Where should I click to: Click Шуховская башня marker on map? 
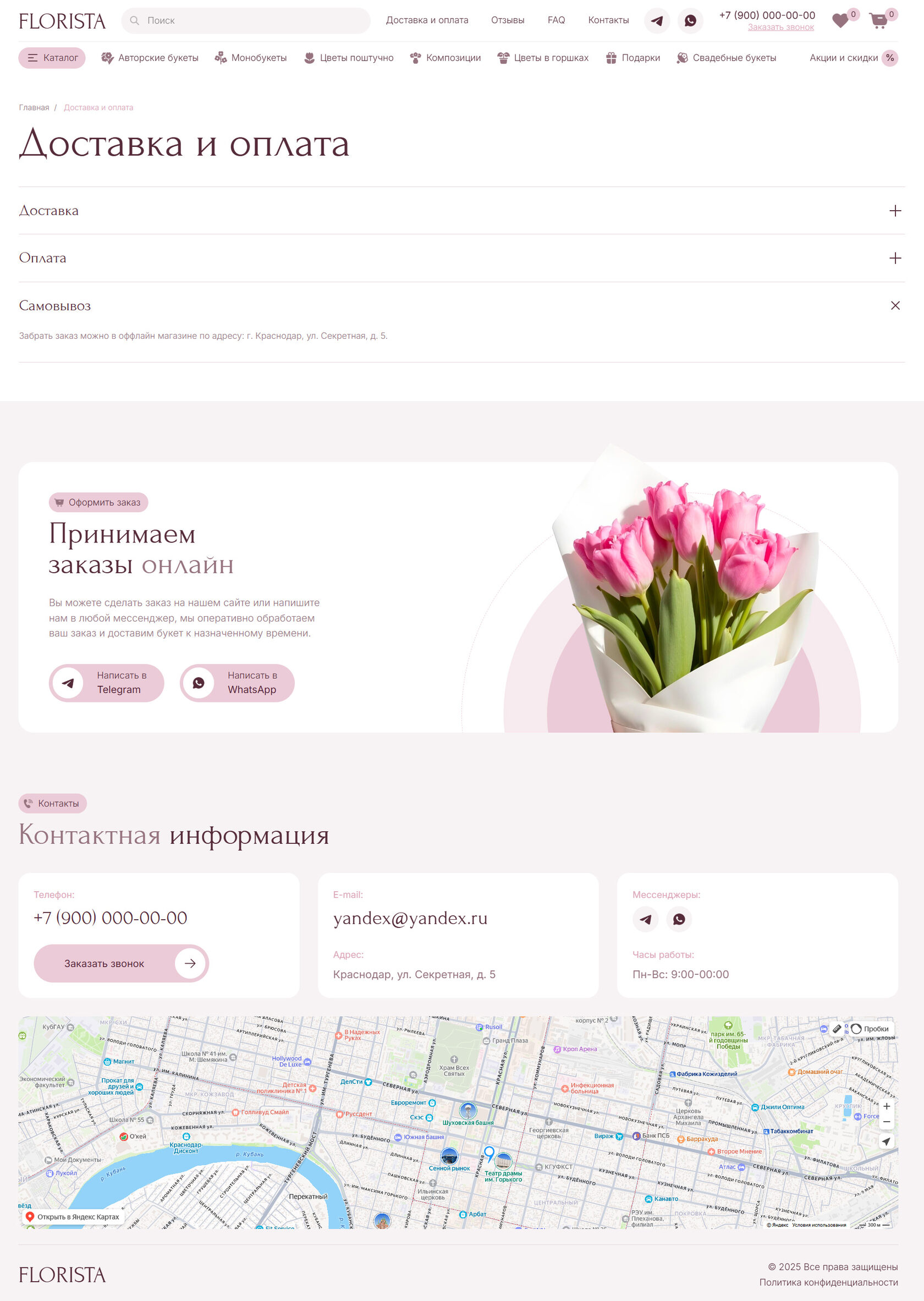pos(468,1110)
